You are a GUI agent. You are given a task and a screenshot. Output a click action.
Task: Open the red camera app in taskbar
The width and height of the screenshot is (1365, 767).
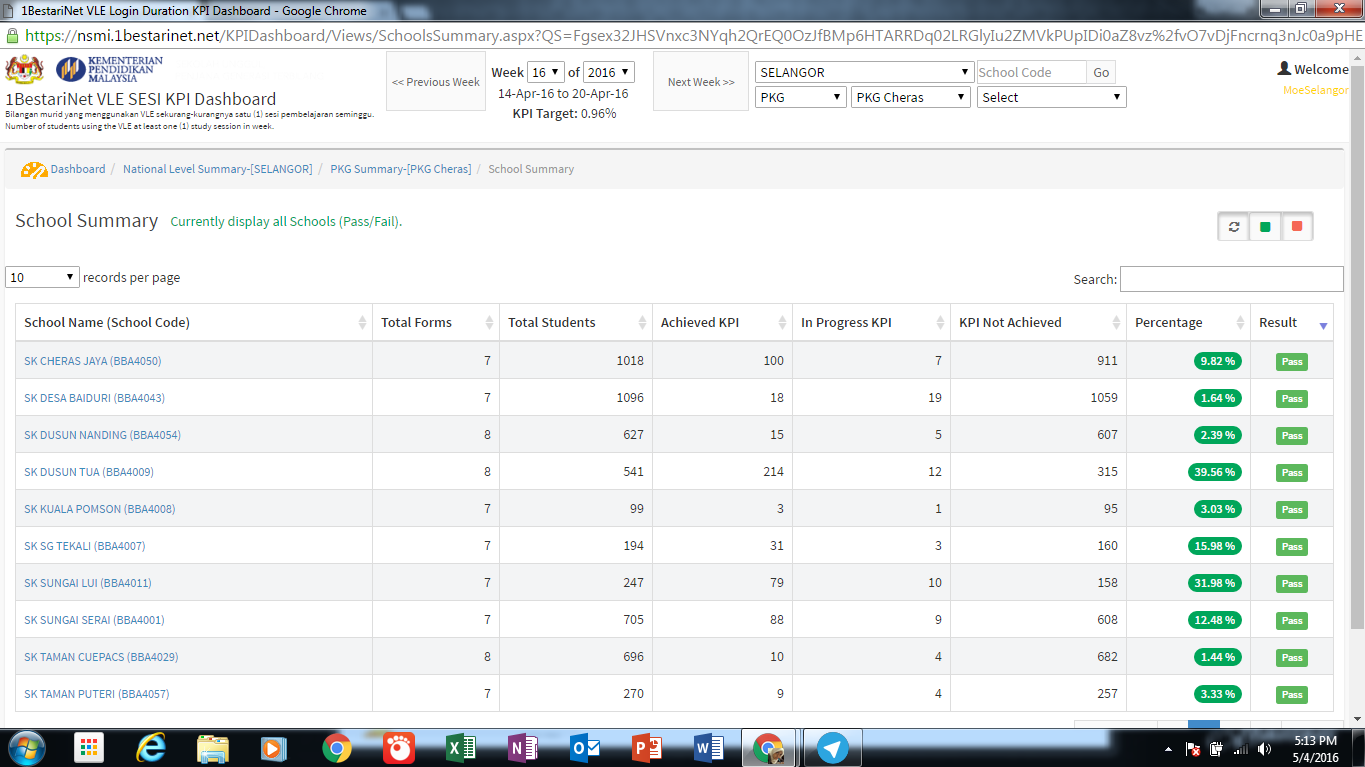[399, 748]
